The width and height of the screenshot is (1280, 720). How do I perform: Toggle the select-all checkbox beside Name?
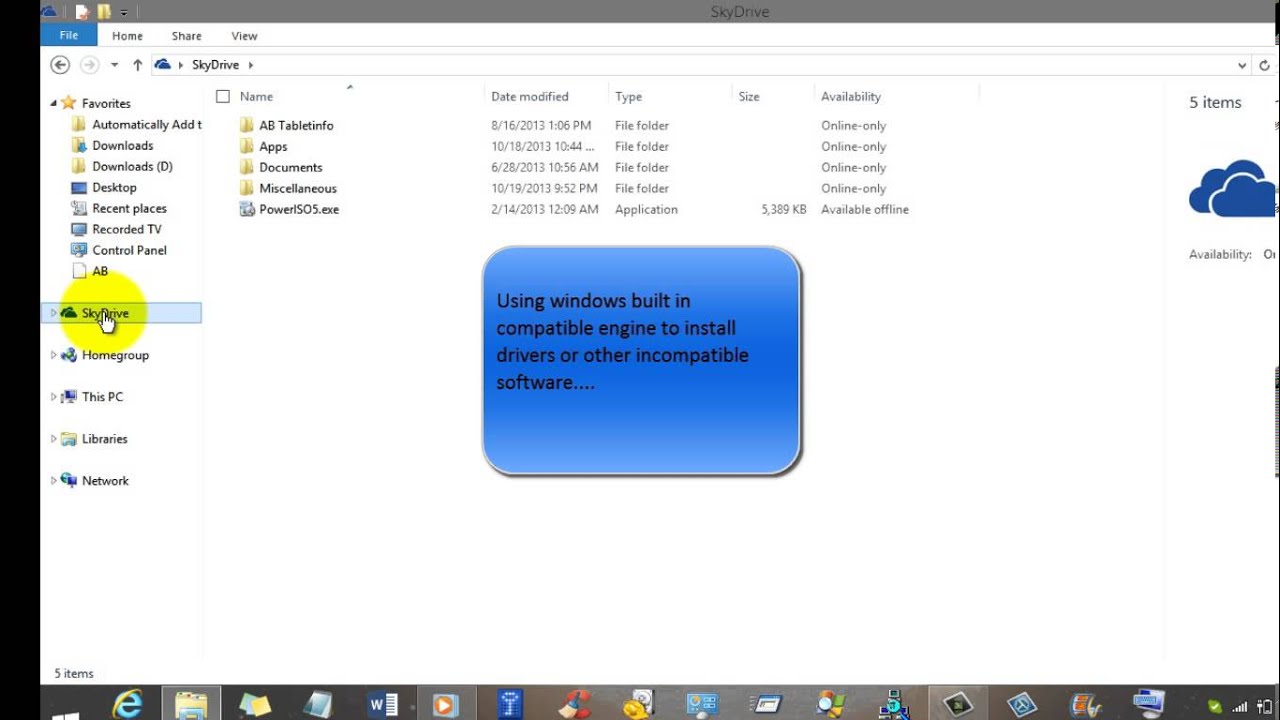click(x=223, y=97)
